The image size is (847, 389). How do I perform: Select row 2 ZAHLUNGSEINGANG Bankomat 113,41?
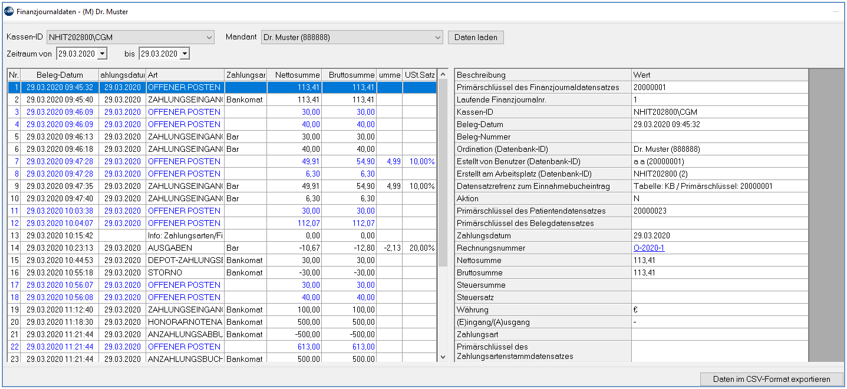(221, 99)
